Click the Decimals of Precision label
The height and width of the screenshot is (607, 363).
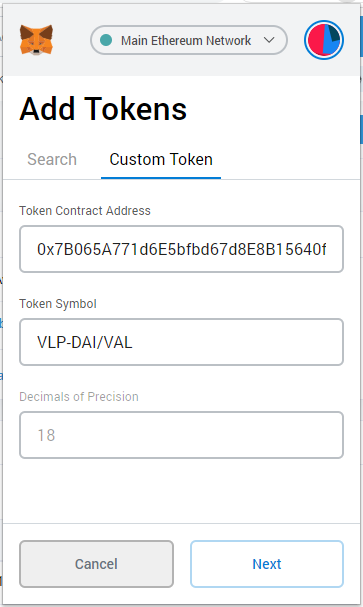point(79,396)
